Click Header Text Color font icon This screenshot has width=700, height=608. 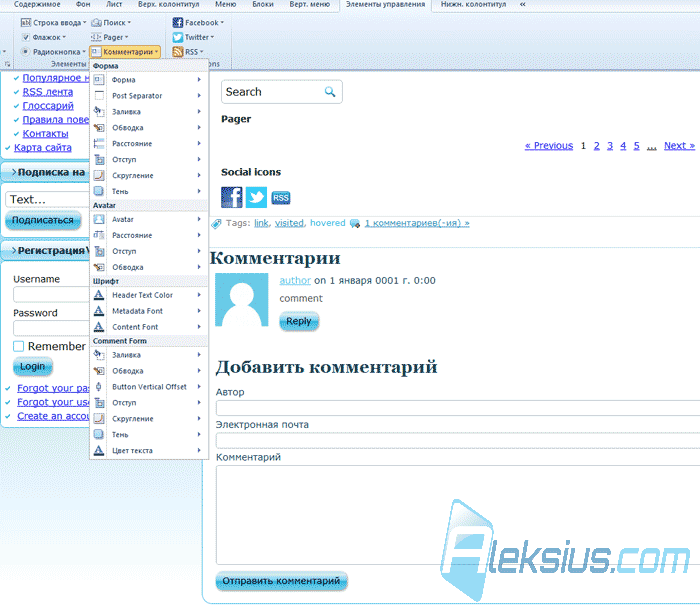pyautogui.click(x=99, y=295)
